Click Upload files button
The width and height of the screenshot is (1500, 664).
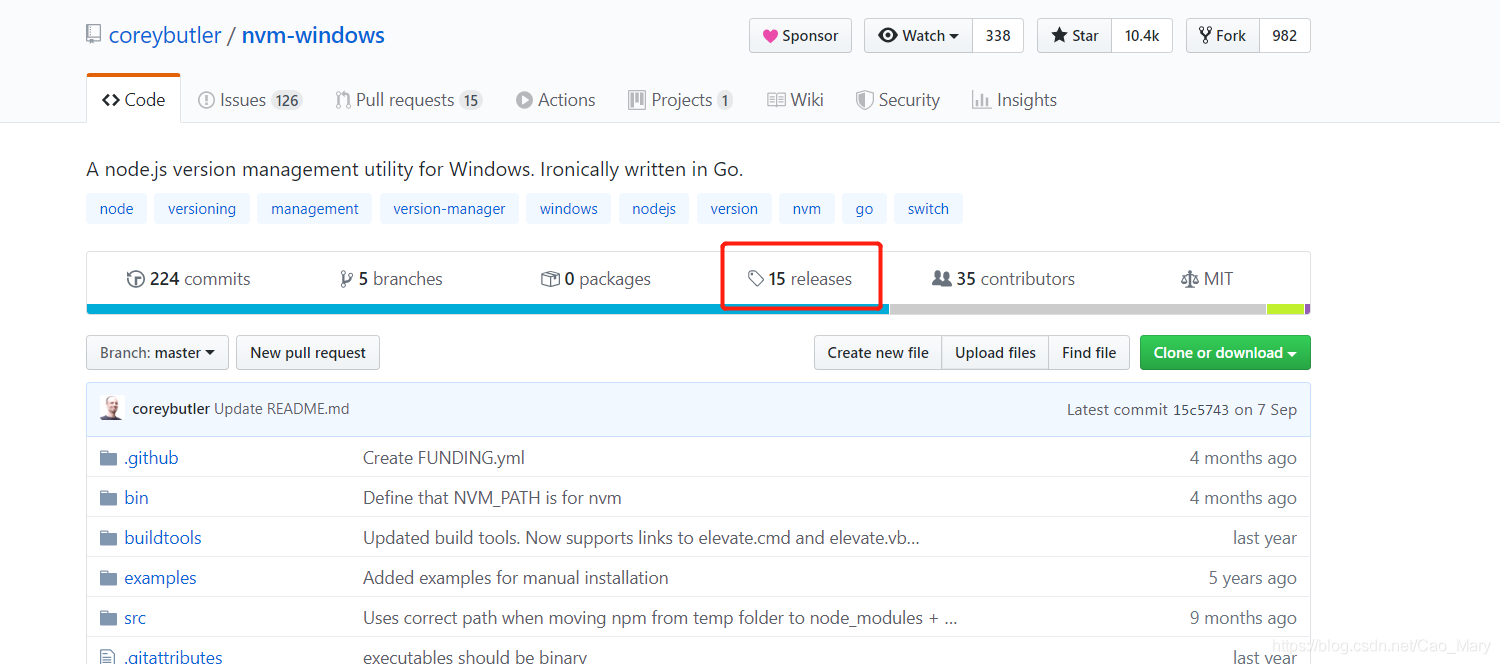coord(995,353)
